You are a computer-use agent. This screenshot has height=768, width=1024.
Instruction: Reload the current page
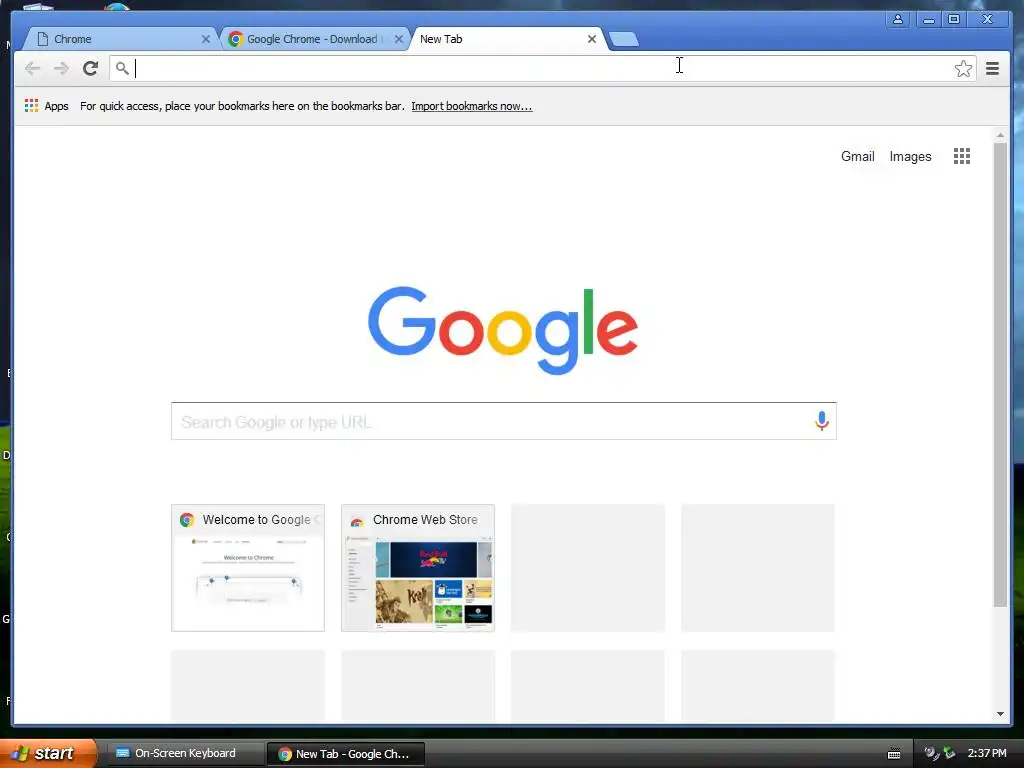[x=91, y=68]
